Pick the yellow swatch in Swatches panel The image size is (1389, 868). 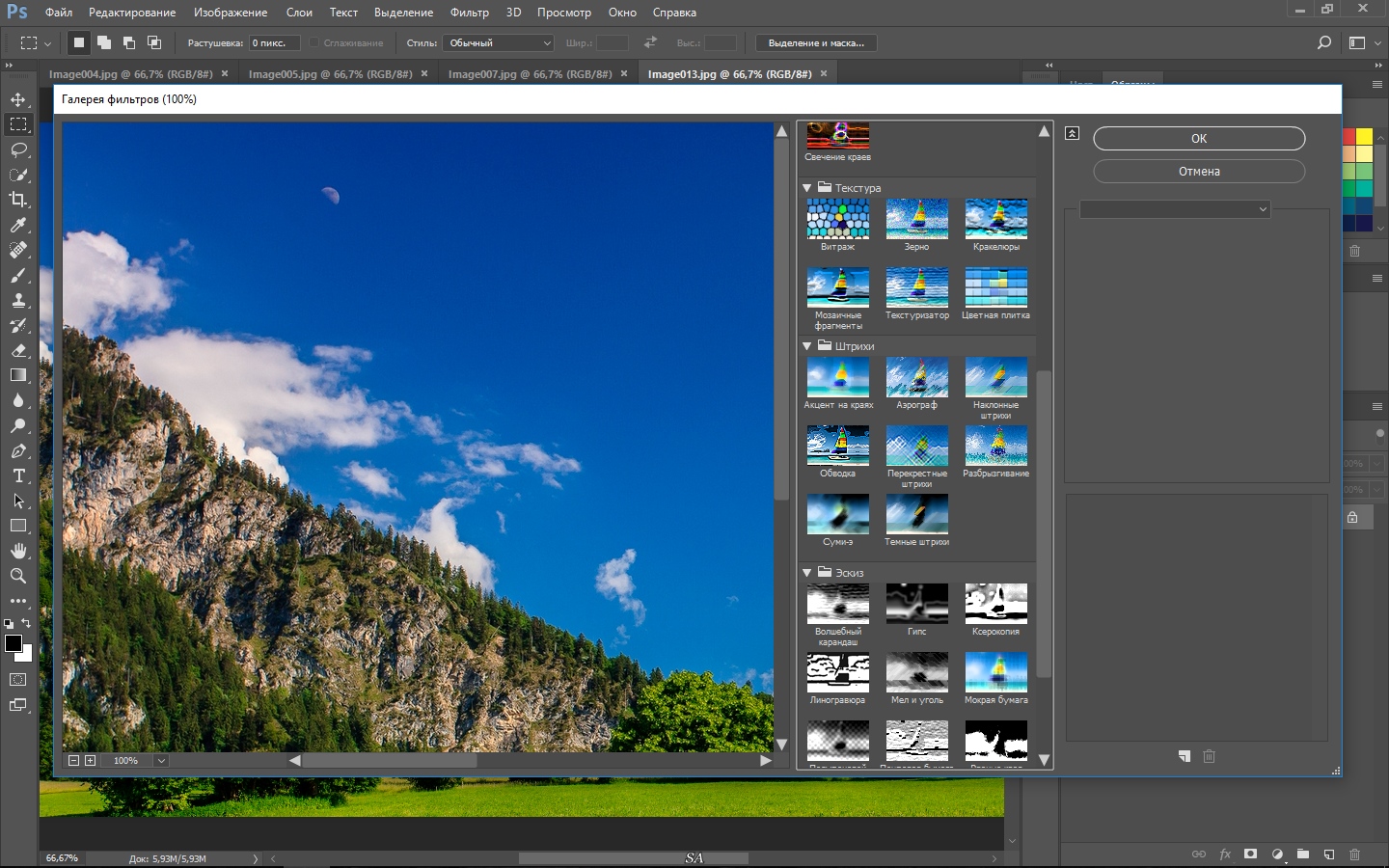click(x=1364, y=137)
